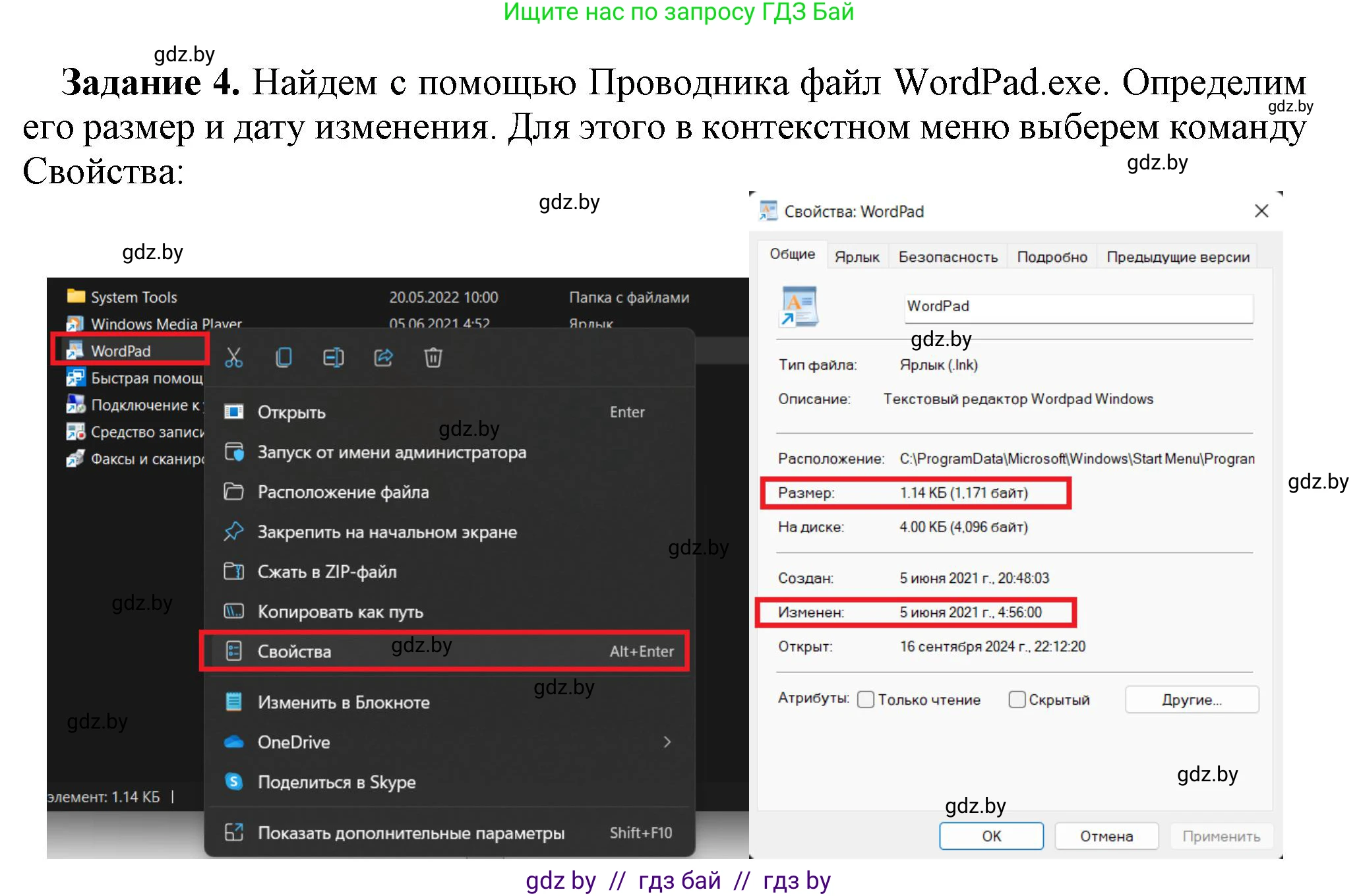Click the Cut icon in the context menu
1359x896 pixels.
(234, 358)
